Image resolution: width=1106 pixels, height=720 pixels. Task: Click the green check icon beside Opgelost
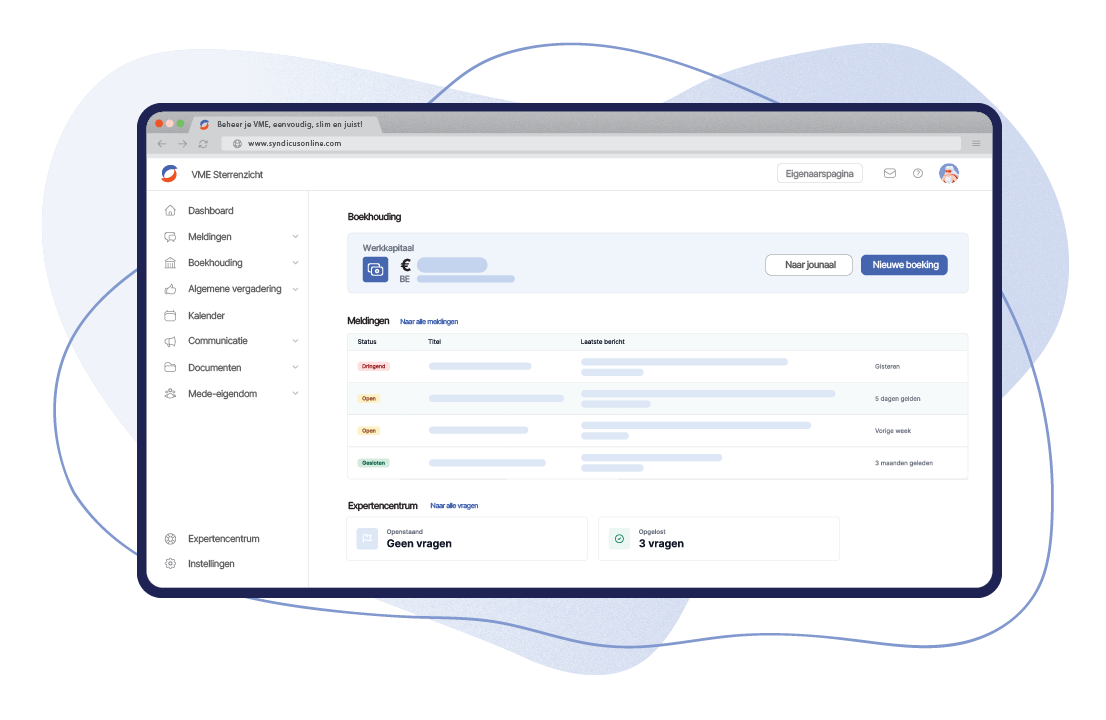(x=619, y=539)
